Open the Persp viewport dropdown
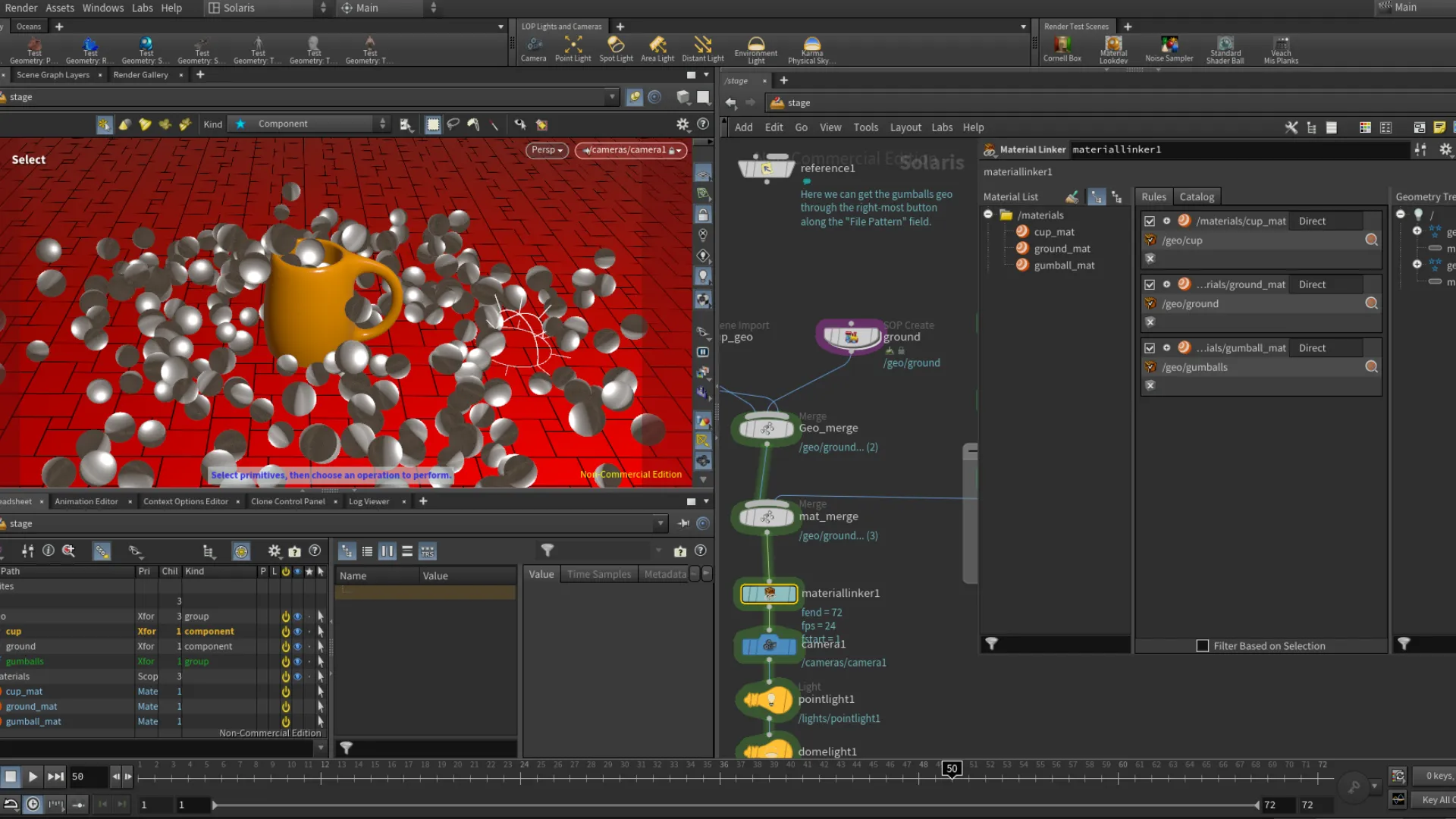The width and height of the screenshot is (1456, 819). [547, 150]
